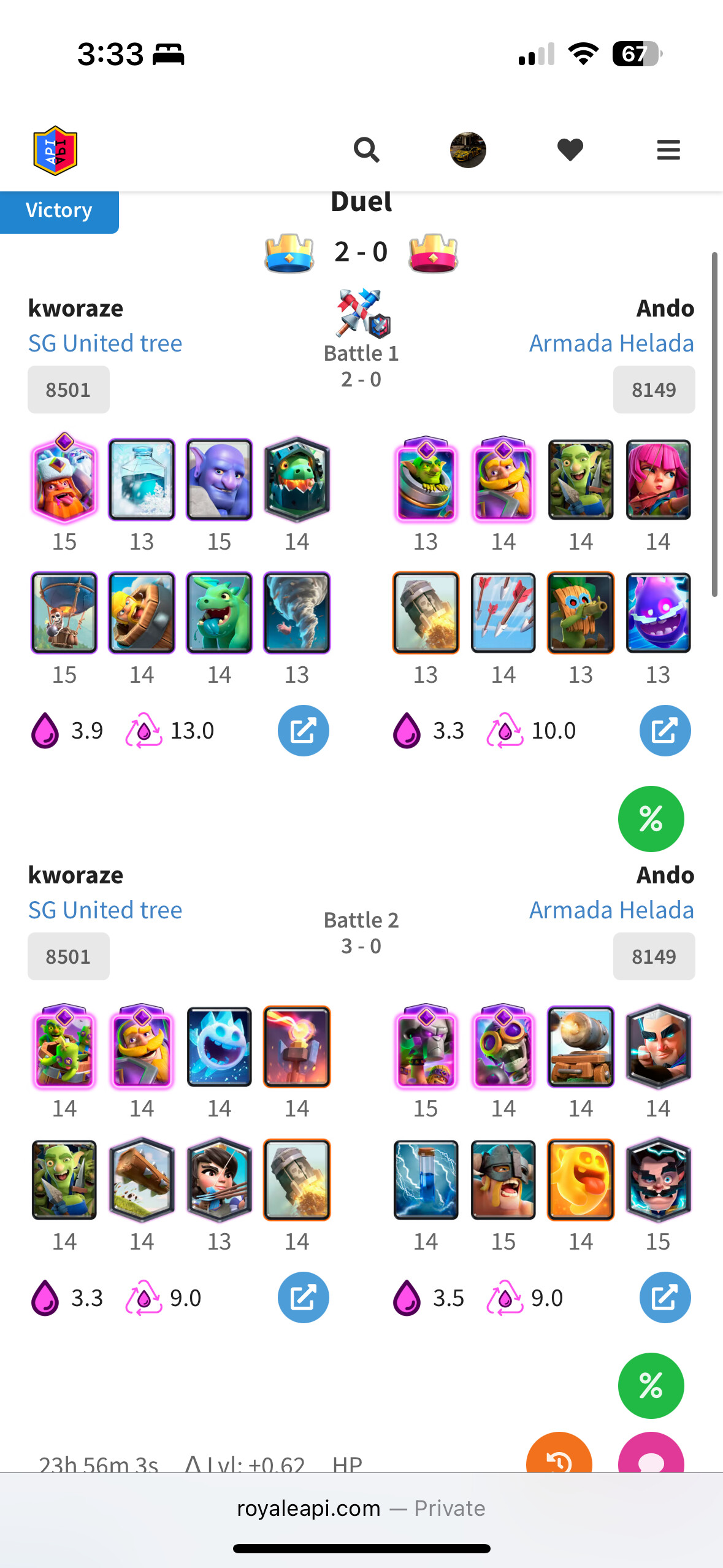Open the hamburger menu

point(668,150)
